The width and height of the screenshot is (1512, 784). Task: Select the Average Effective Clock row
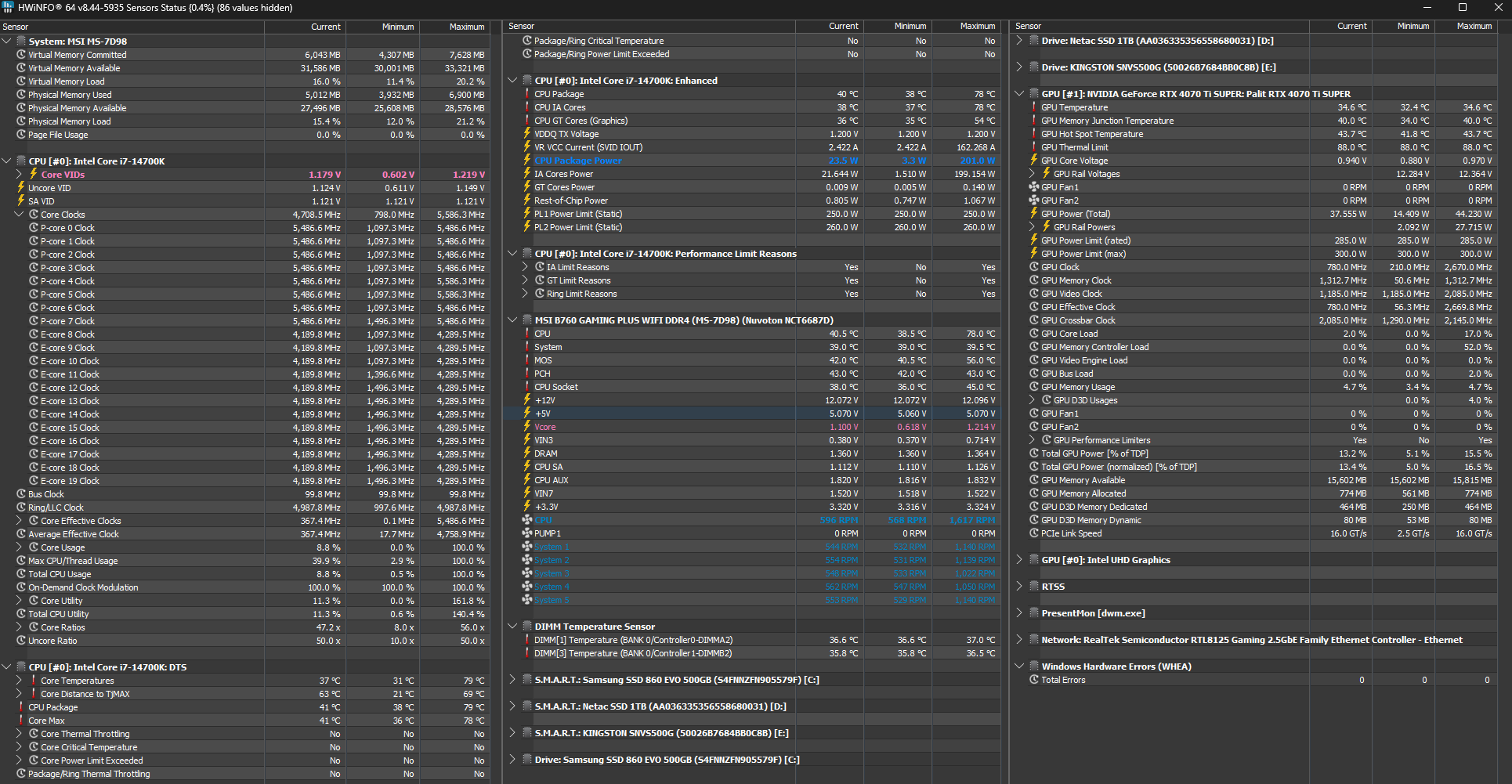244,534
